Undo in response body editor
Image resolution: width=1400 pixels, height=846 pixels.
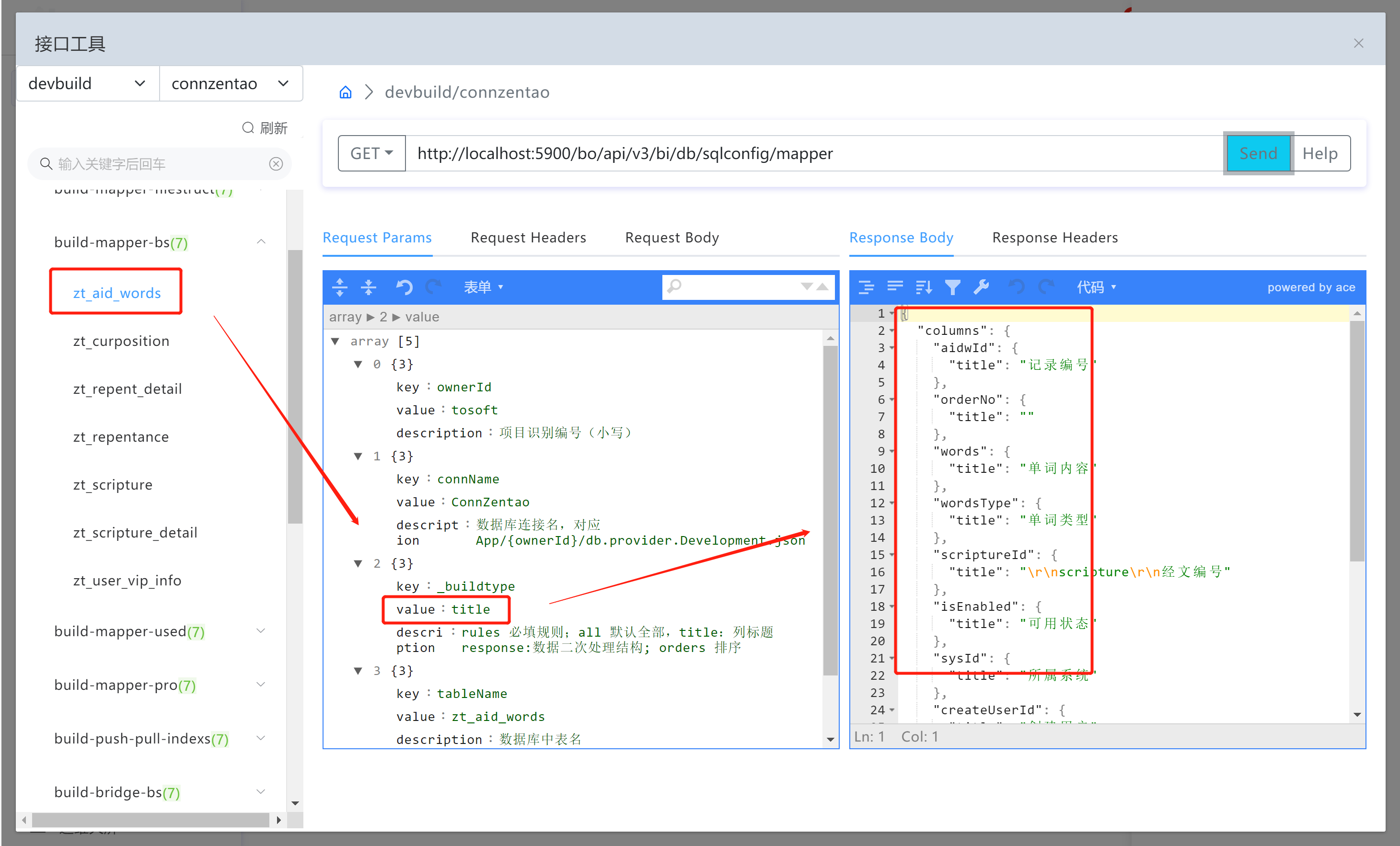point(1017,287)
